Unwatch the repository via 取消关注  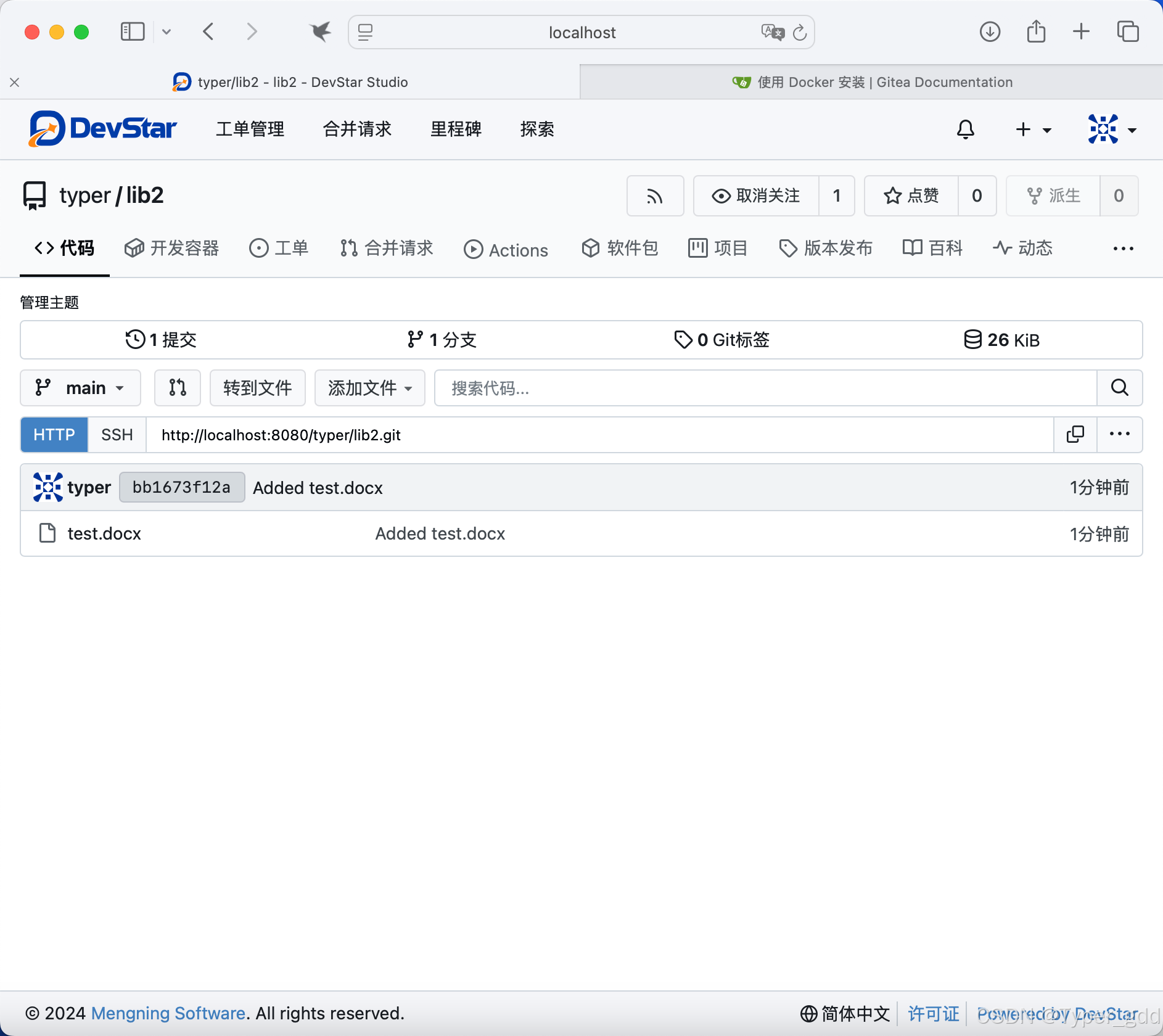click(x=757, y=196)
